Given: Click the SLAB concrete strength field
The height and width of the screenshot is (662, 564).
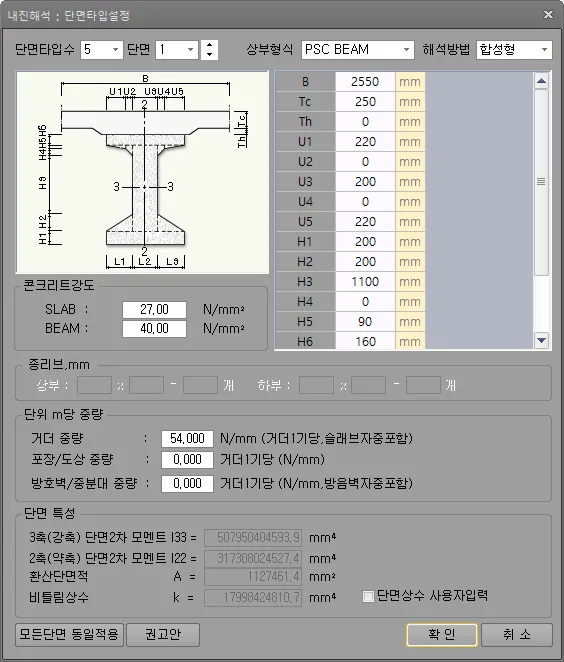Looking at the screenshot, I should (154, 309).
